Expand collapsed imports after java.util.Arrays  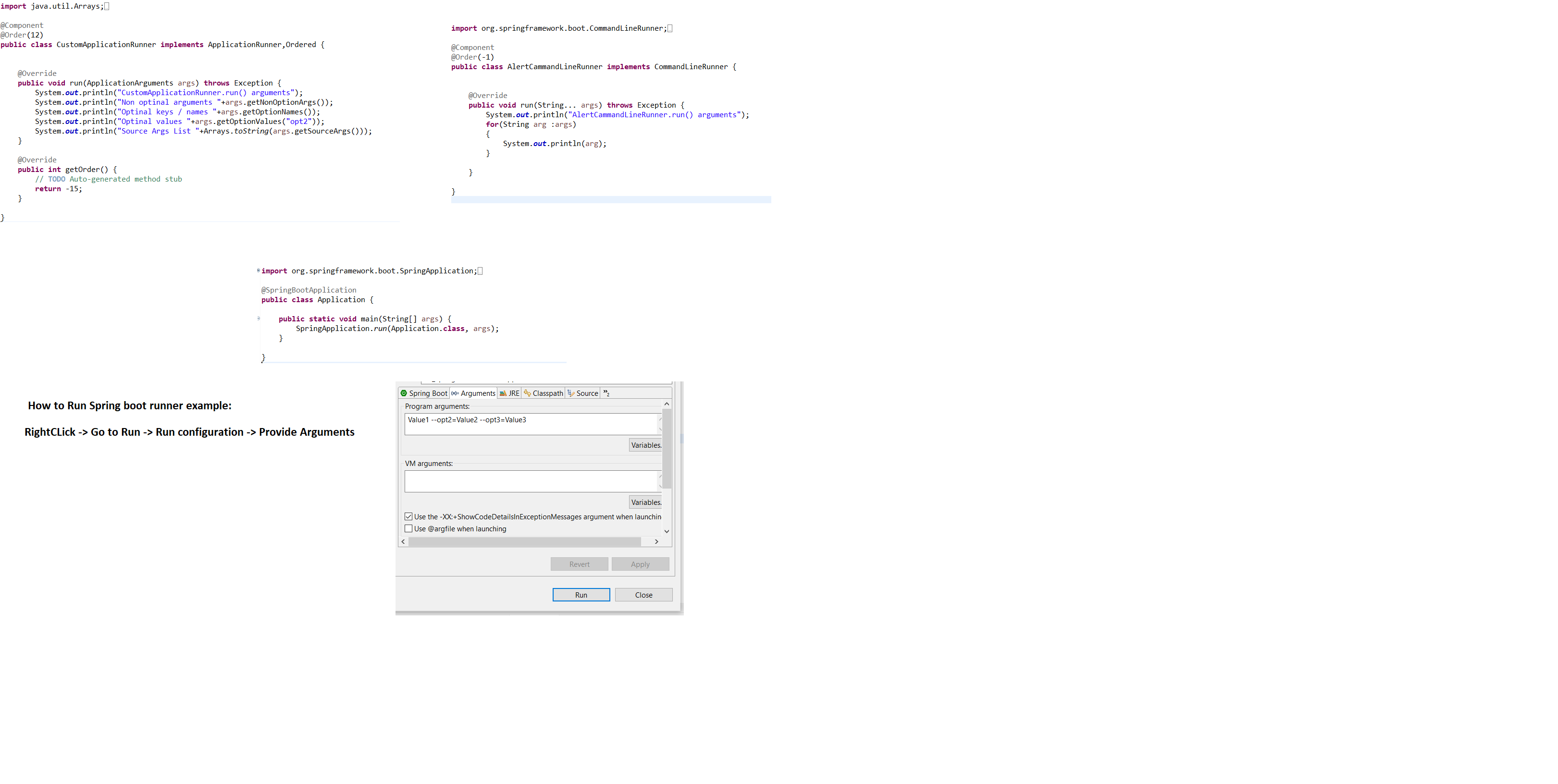click(x=107, y=6)
